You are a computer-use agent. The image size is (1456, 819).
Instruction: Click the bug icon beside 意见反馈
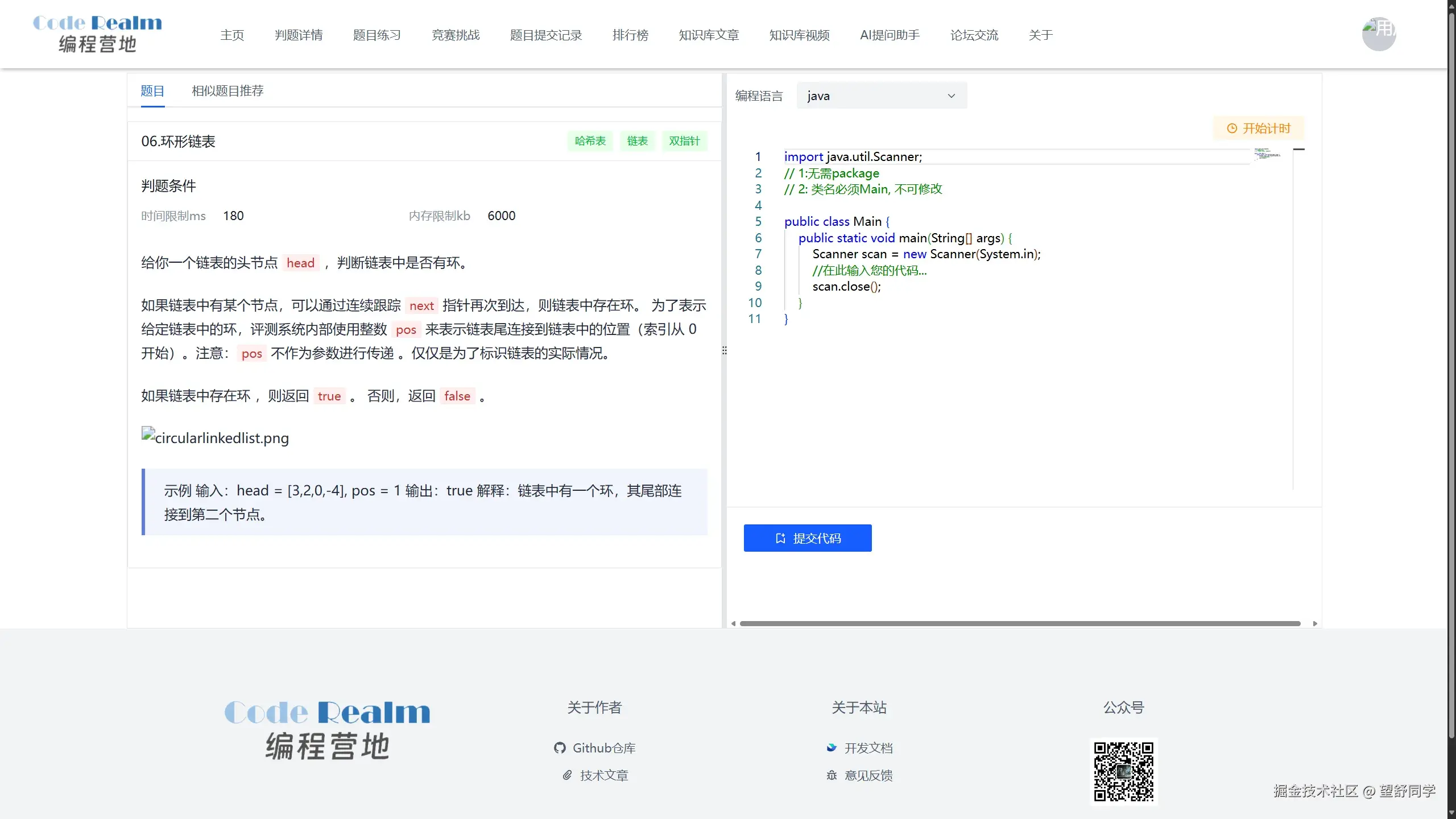click(x=832, y=775)
